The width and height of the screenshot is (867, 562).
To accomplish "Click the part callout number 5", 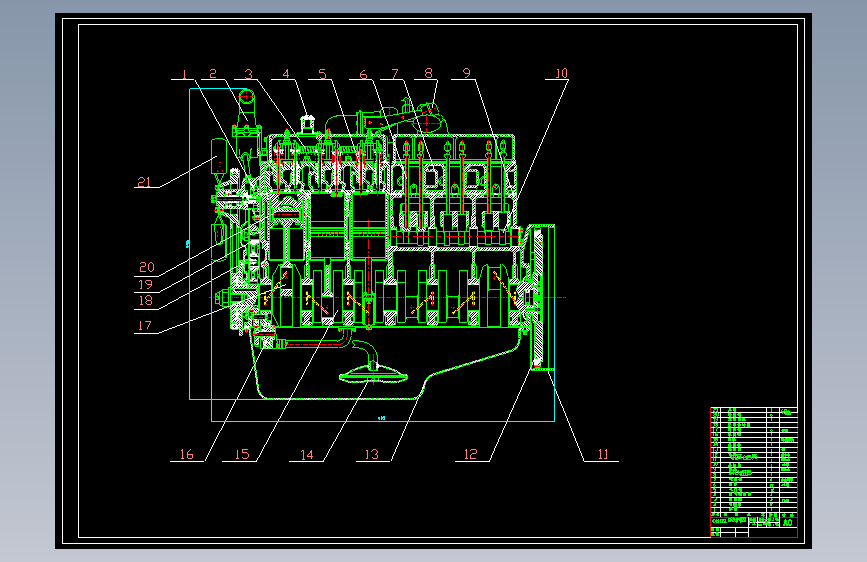I will (x=322, y=74).
